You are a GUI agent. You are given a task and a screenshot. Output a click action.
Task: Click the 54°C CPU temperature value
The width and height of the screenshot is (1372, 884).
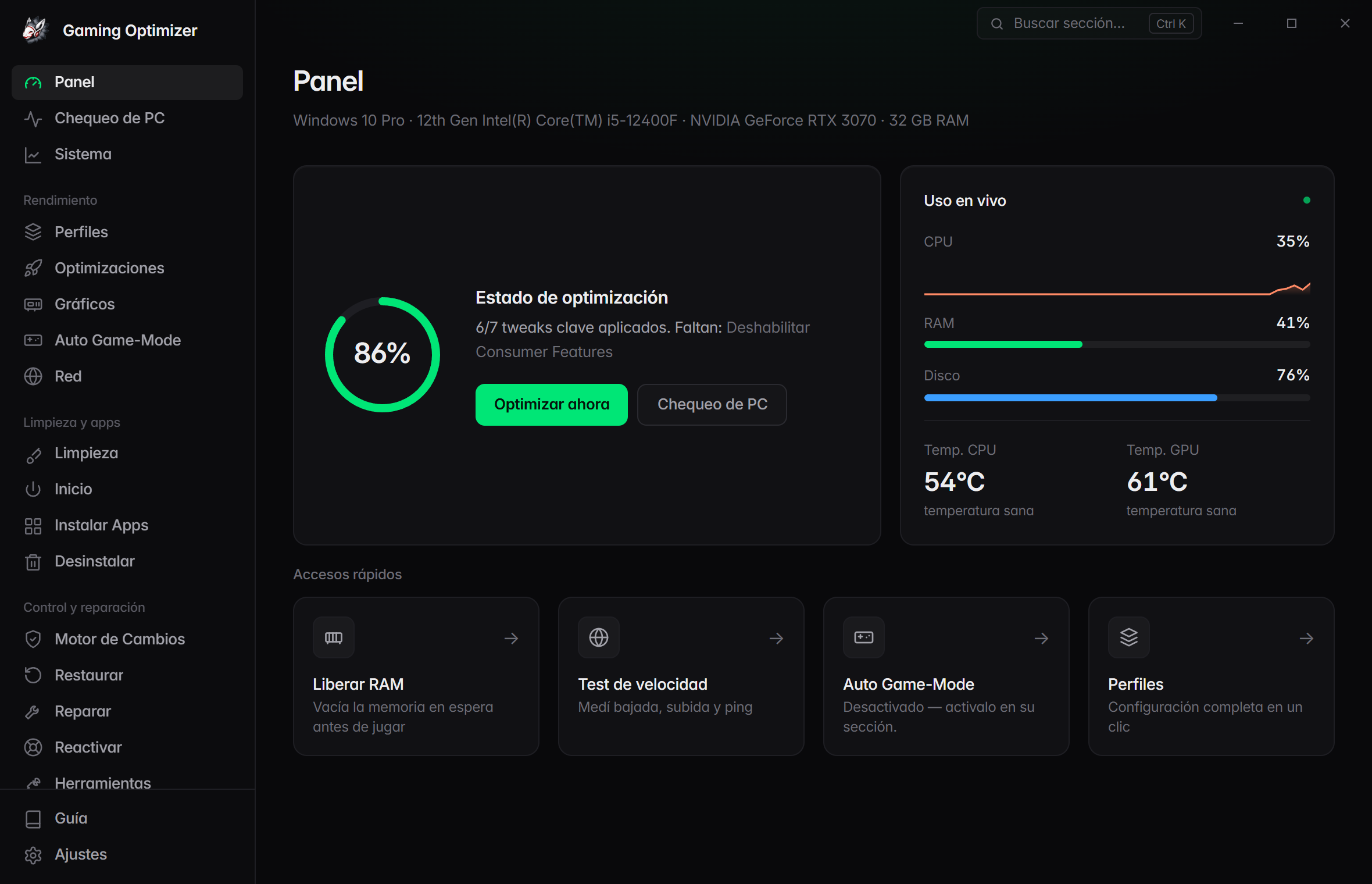[955, 482]
